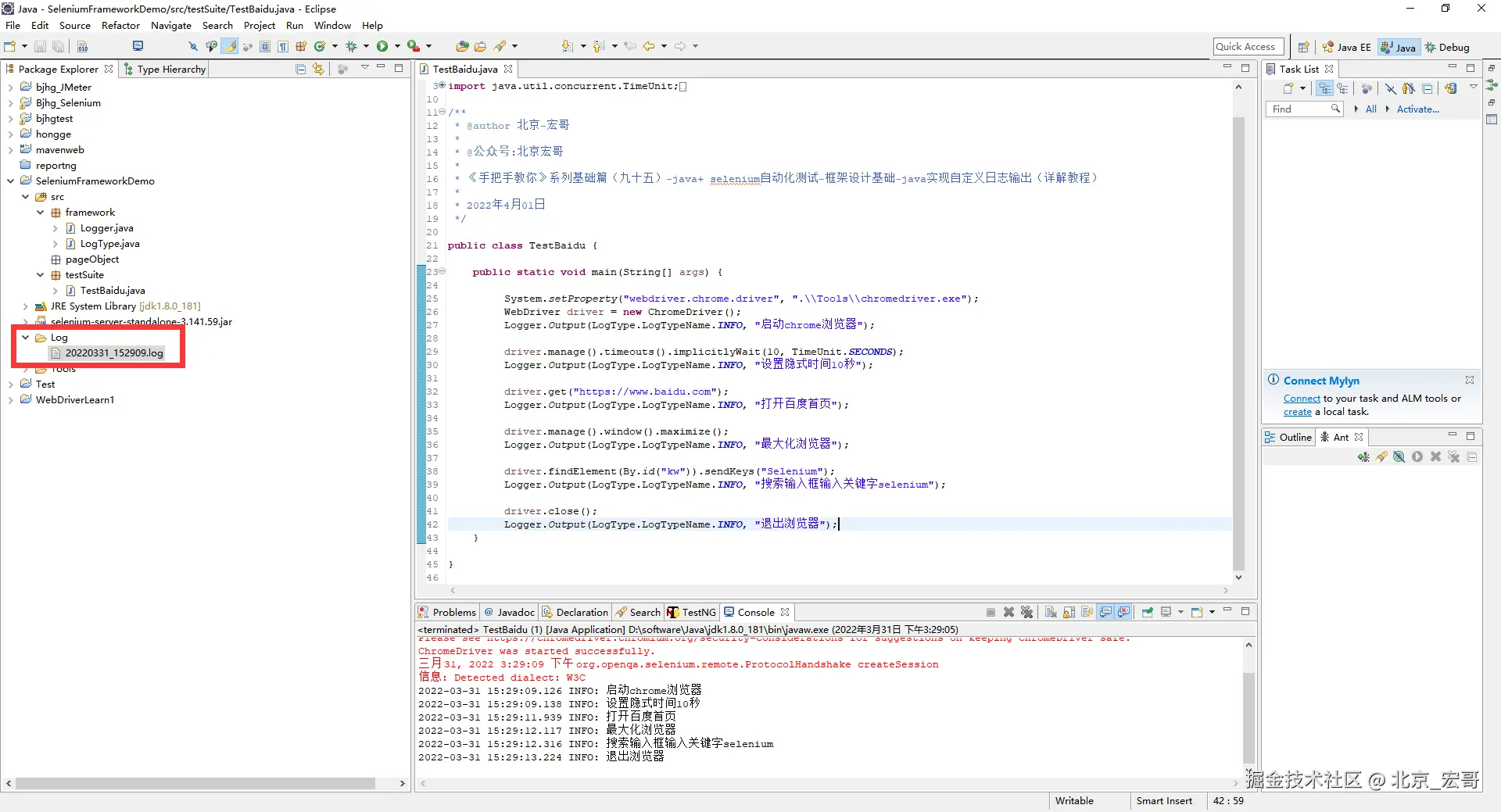Expand the WebDriverLearn1 project

tap(11, 400)
